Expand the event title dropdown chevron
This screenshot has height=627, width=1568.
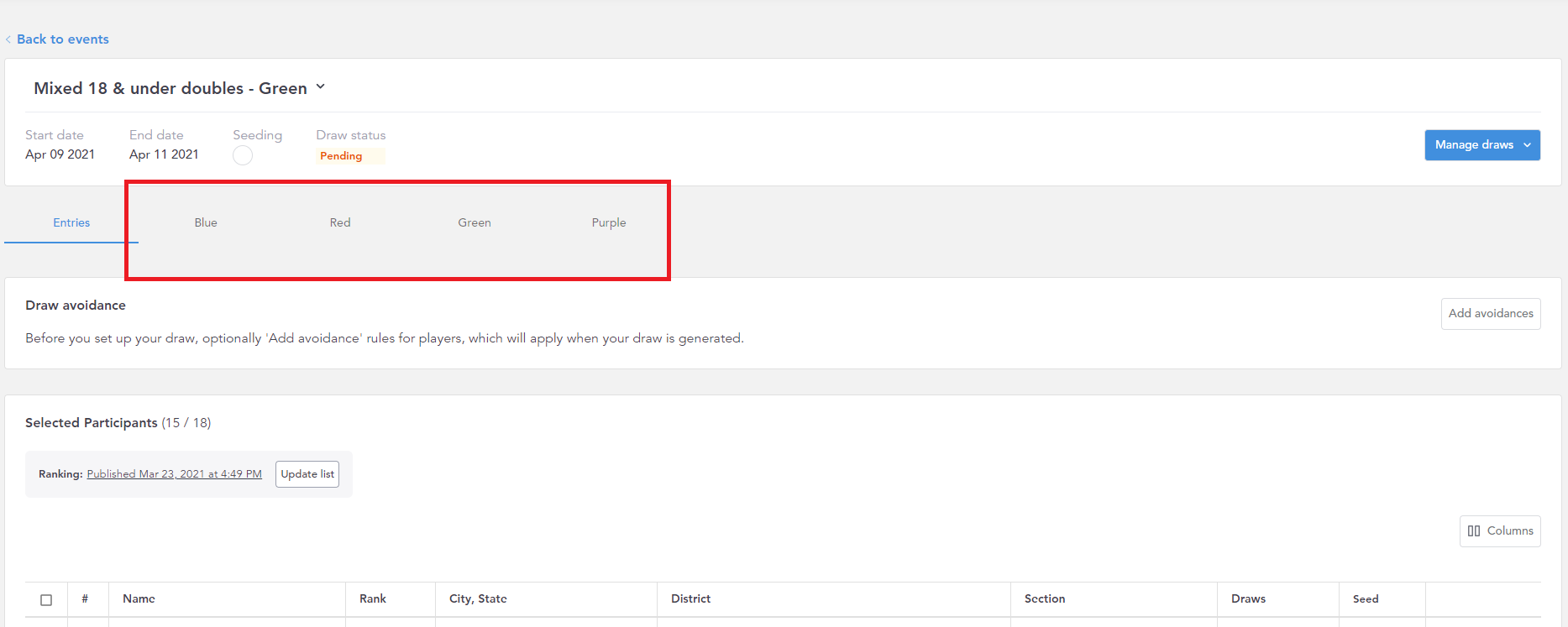click(320, 87)
